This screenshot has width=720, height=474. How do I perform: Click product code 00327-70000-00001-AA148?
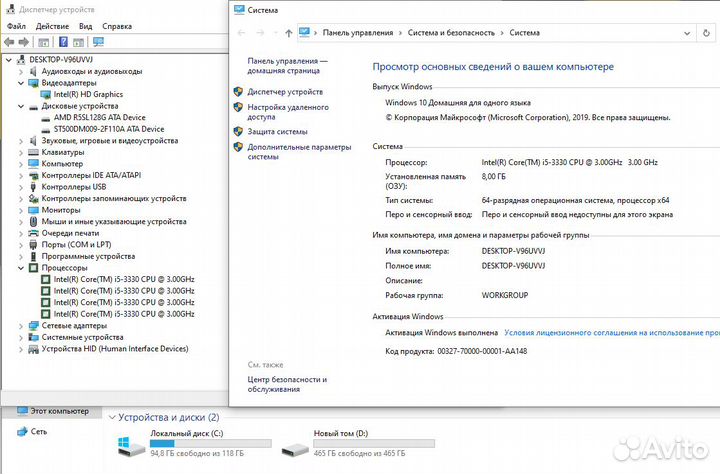click(482, 351)
